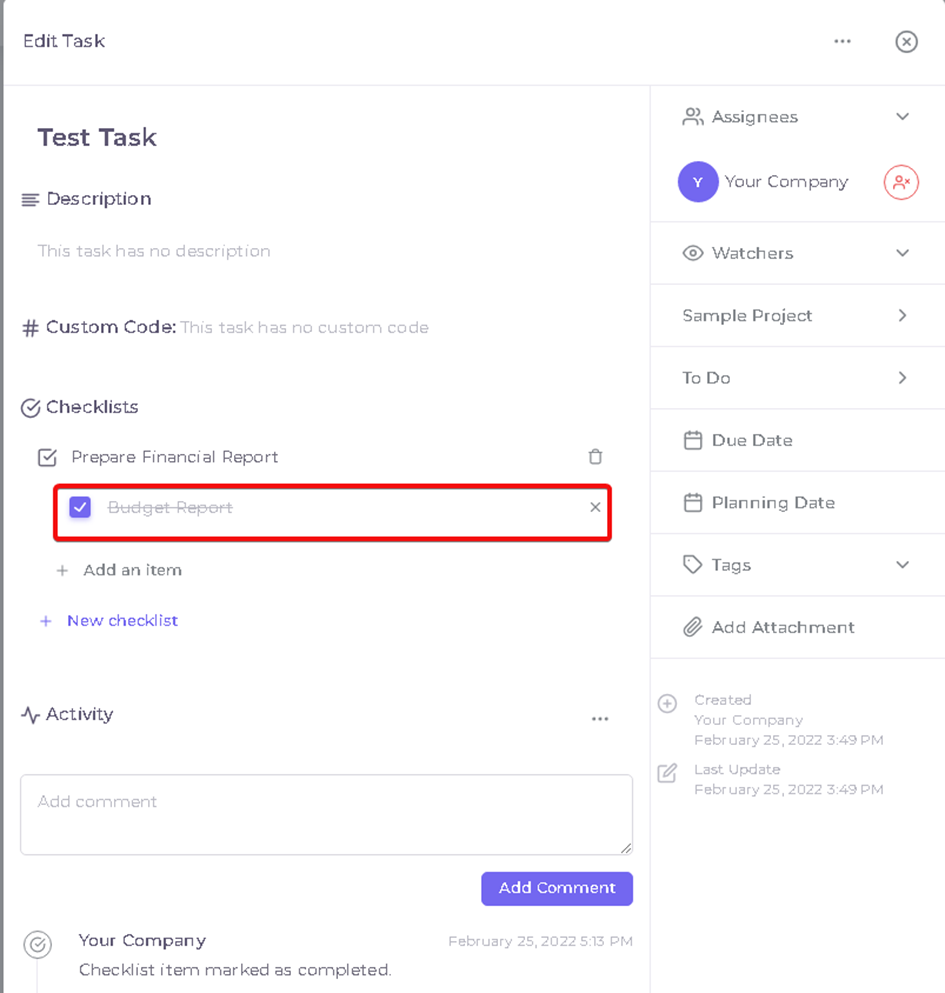945x993 pixels.
Task: Open the three-dot menu in the Edit Task header
Action: [x=842, y=41]
